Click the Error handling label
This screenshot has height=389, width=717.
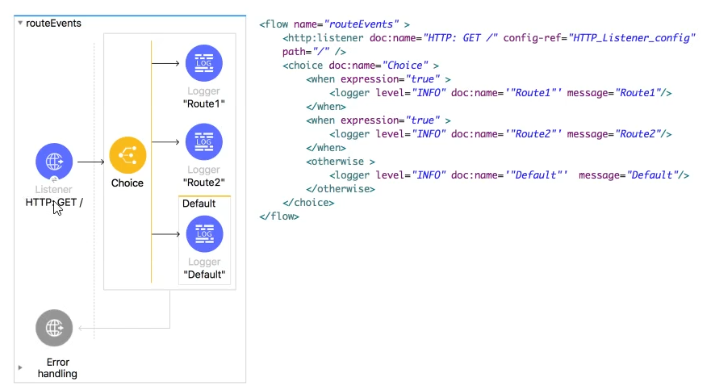coord(58,368)
